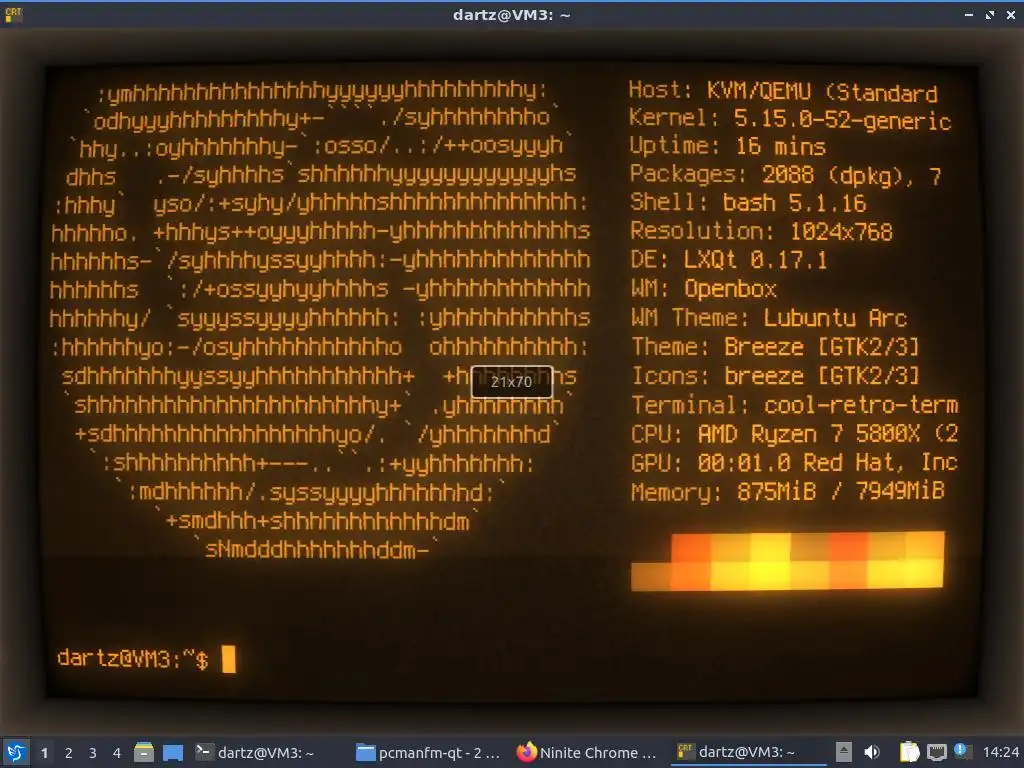Open the update notifier tray icon
Viewport: 1024px width, 768px height.
tap(963, 751)
